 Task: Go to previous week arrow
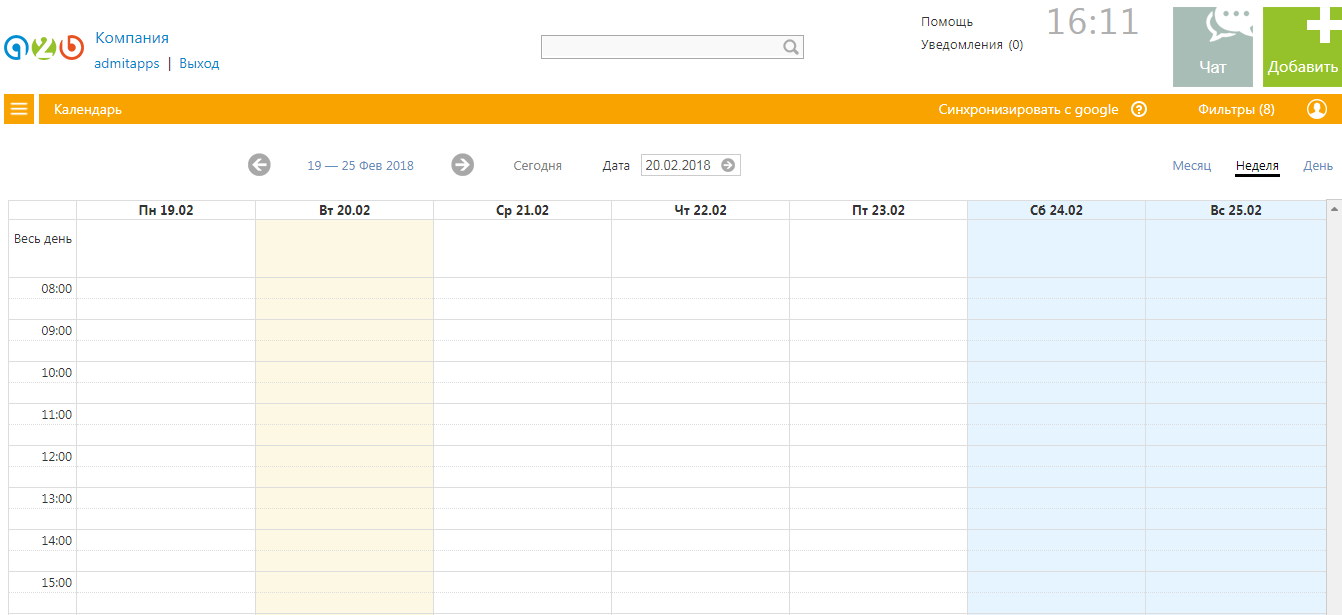coord(259,165)
